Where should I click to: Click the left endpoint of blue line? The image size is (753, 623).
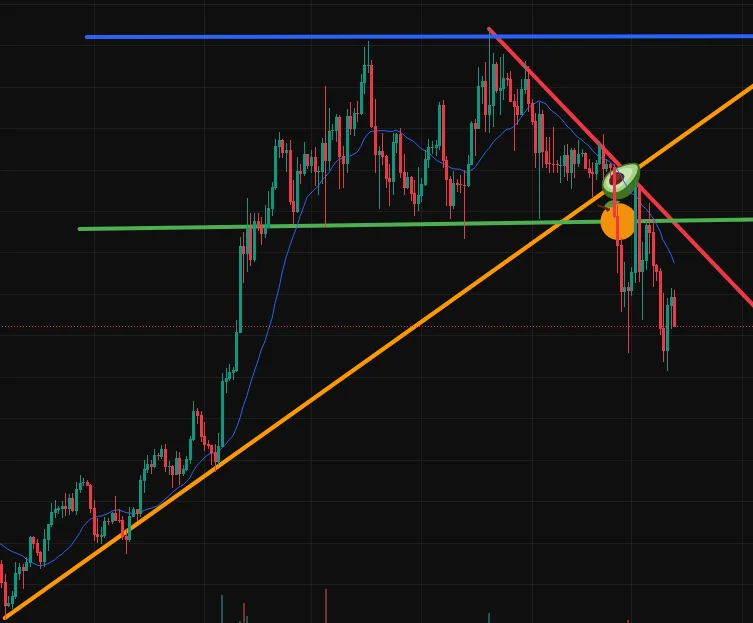coord(87,37)
